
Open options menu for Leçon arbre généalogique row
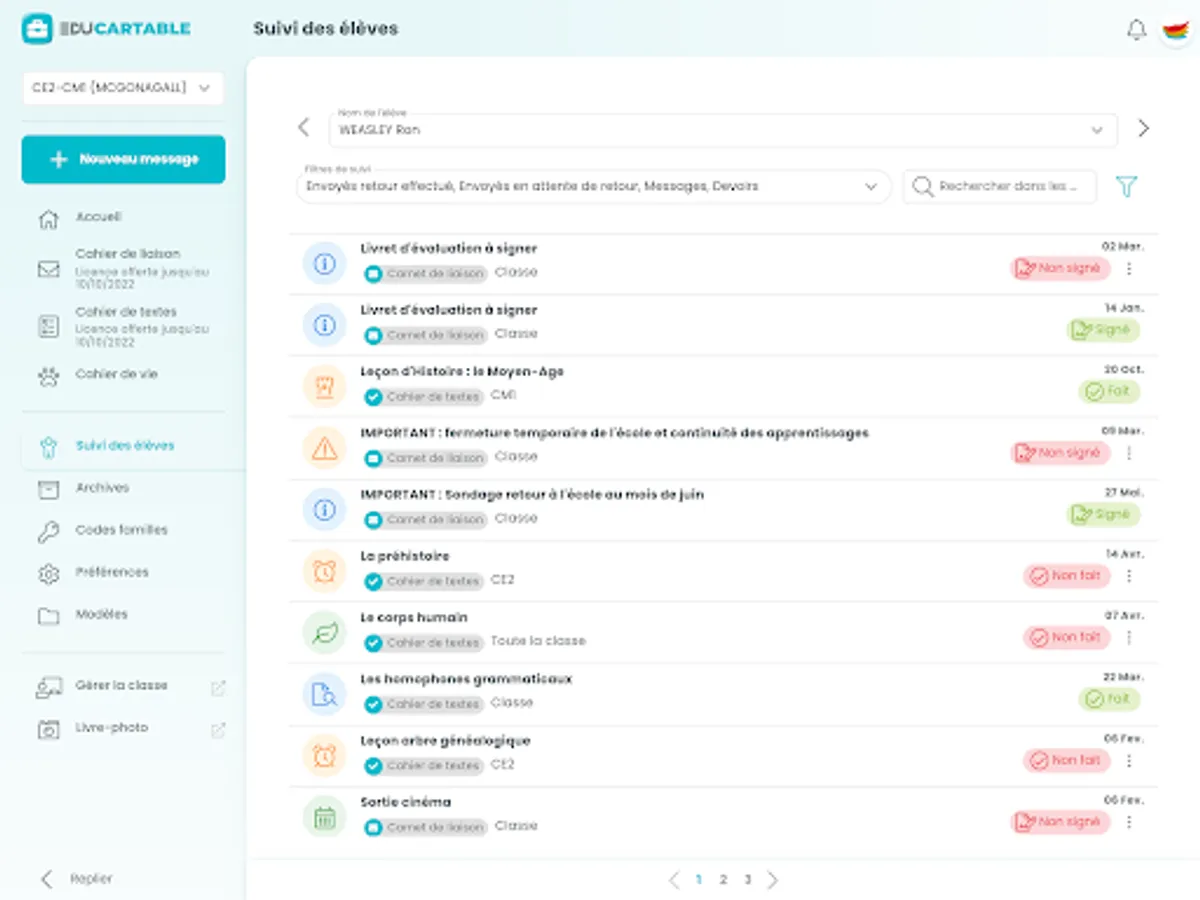[x=1129, y=761]
